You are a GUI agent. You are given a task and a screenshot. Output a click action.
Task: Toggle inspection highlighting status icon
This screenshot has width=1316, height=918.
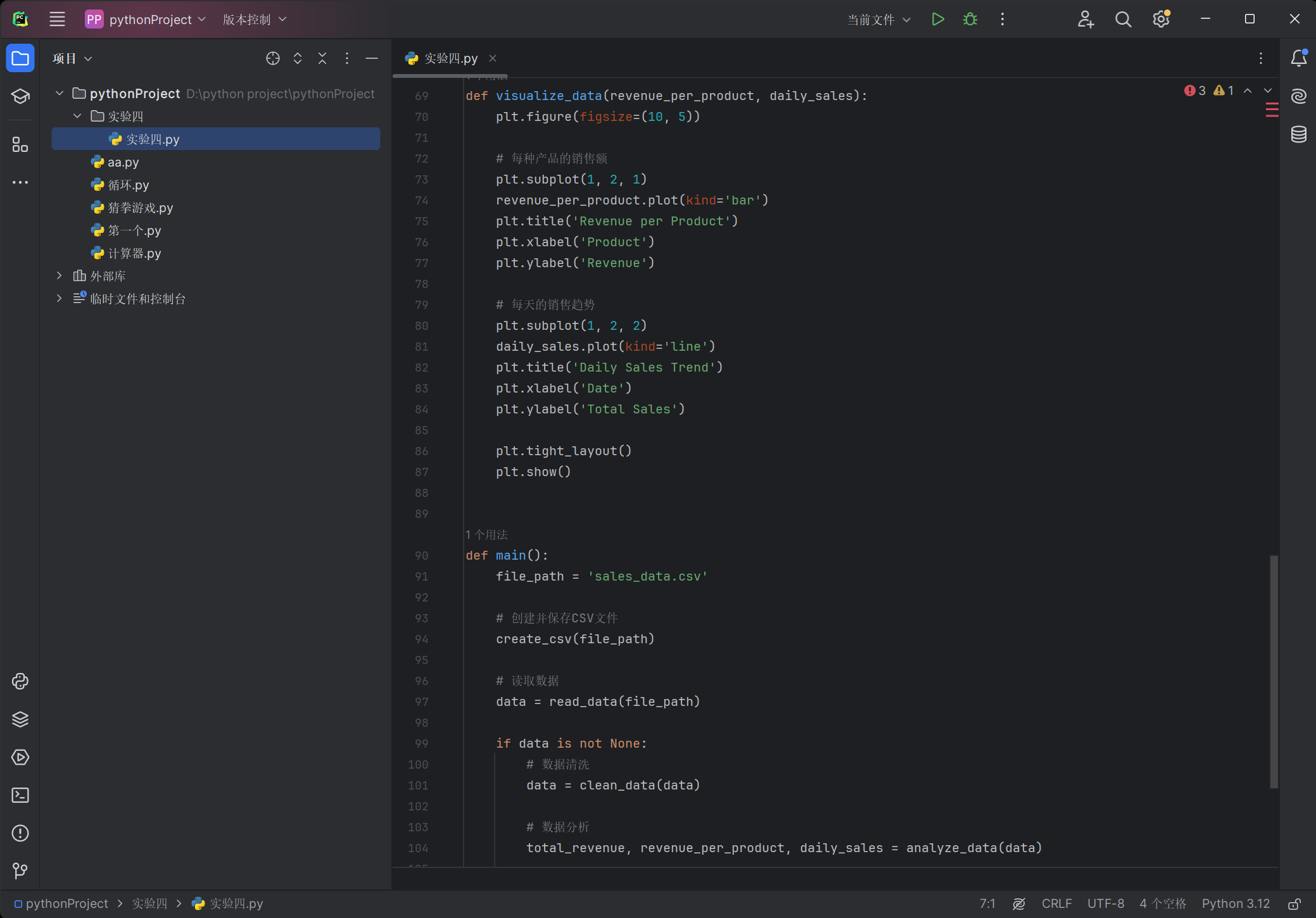coord(1019,904)
